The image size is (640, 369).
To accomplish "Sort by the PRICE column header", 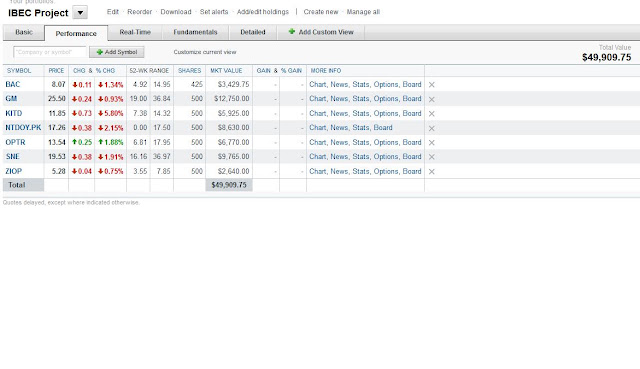I will (56, 71).
